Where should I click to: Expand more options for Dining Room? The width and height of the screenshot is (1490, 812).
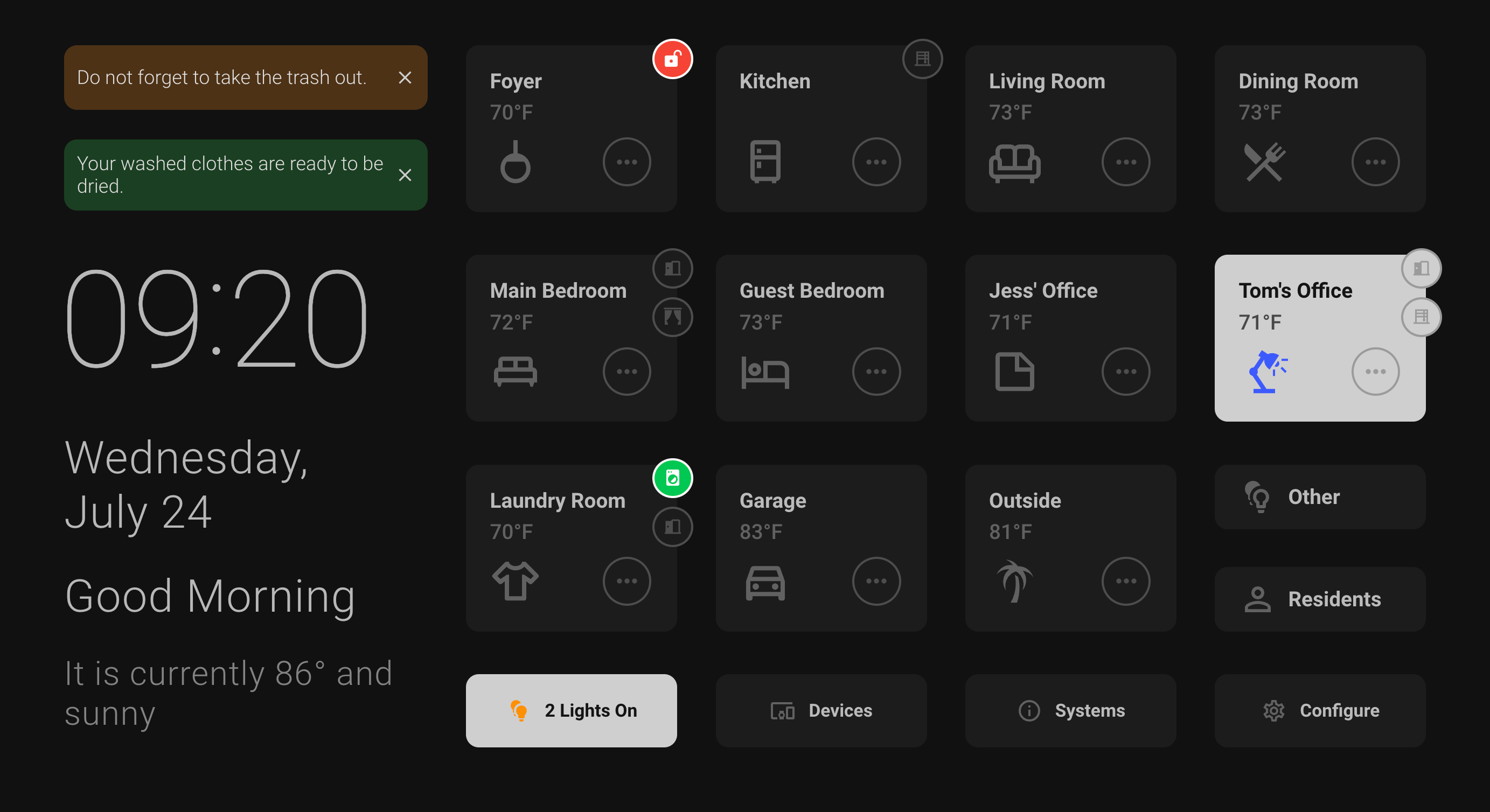tap(1375, 162)
